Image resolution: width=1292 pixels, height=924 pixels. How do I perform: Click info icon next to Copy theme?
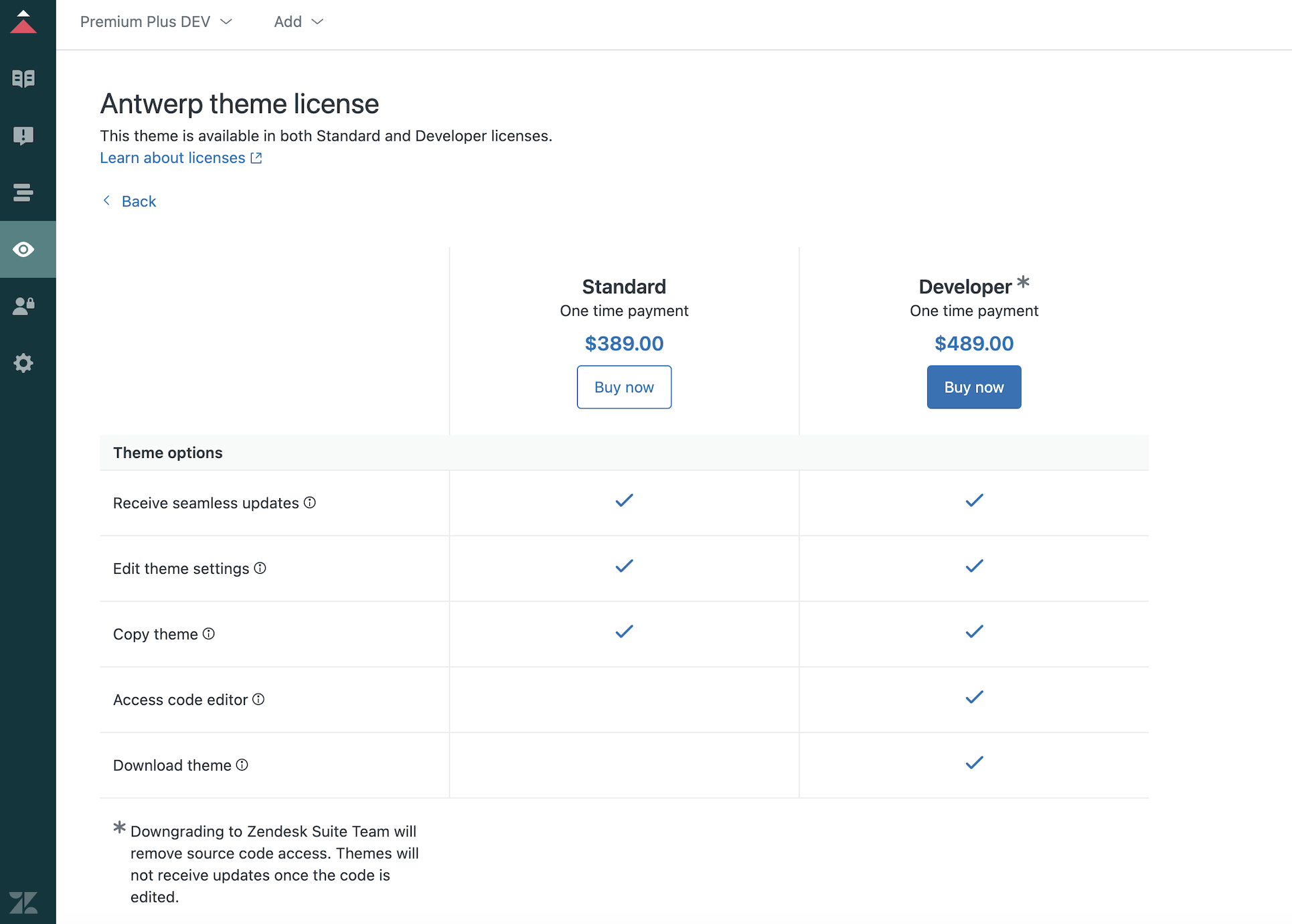[x=209, y=633]
